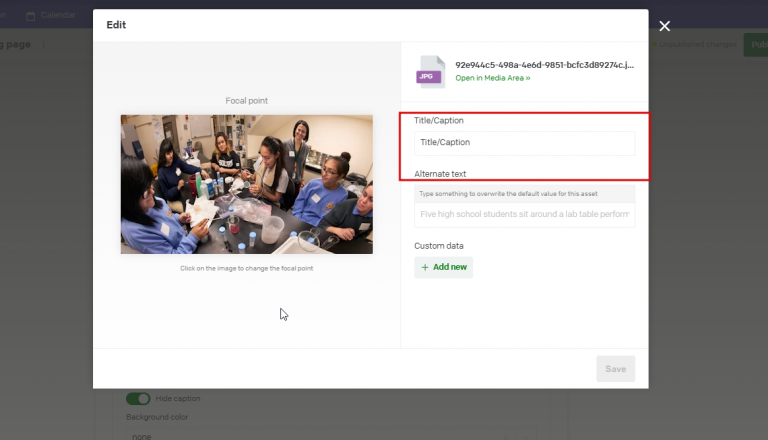Click the JPG file type icon
This screenshot has width=768, height=440.
[x=431, y=72]
